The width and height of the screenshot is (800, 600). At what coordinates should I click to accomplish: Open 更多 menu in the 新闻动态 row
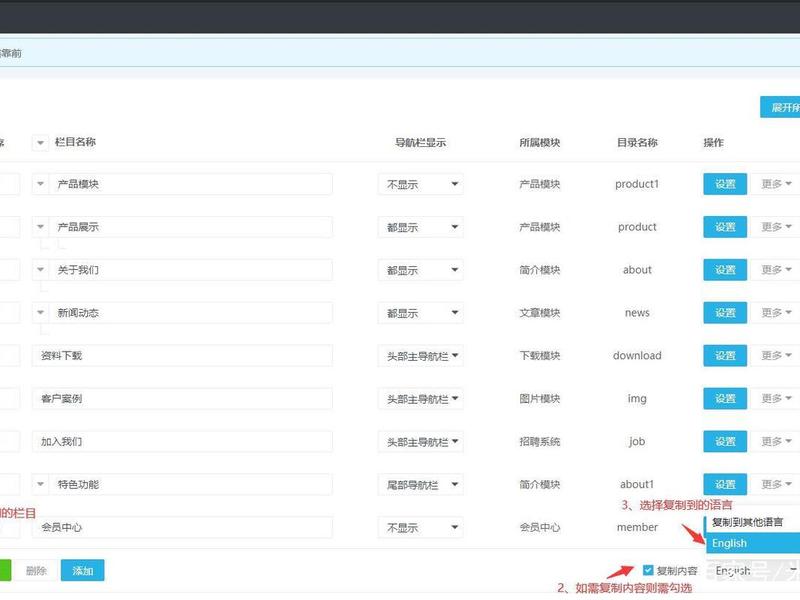coord(776,313)
